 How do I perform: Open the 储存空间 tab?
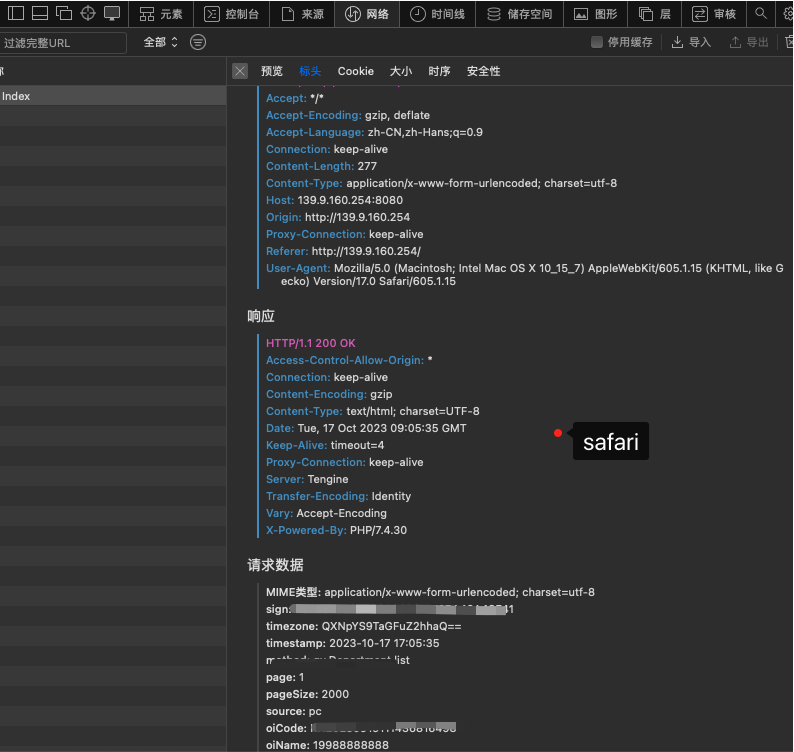pos(519,14)
